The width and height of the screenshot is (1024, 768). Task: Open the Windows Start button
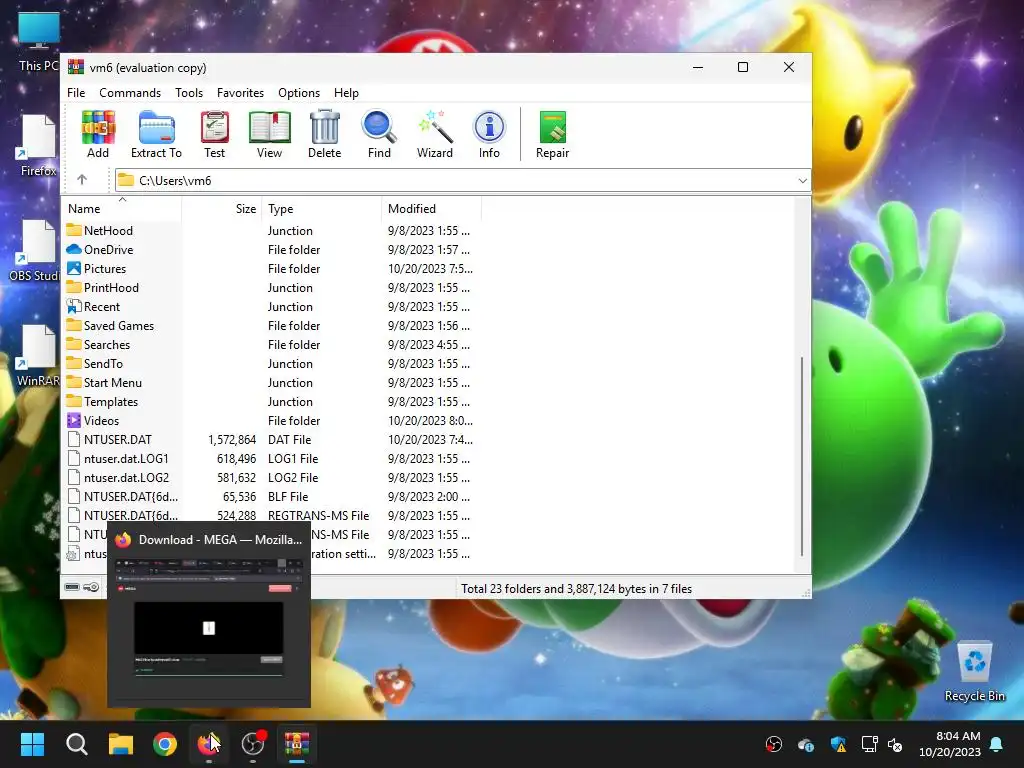(32, 744)
